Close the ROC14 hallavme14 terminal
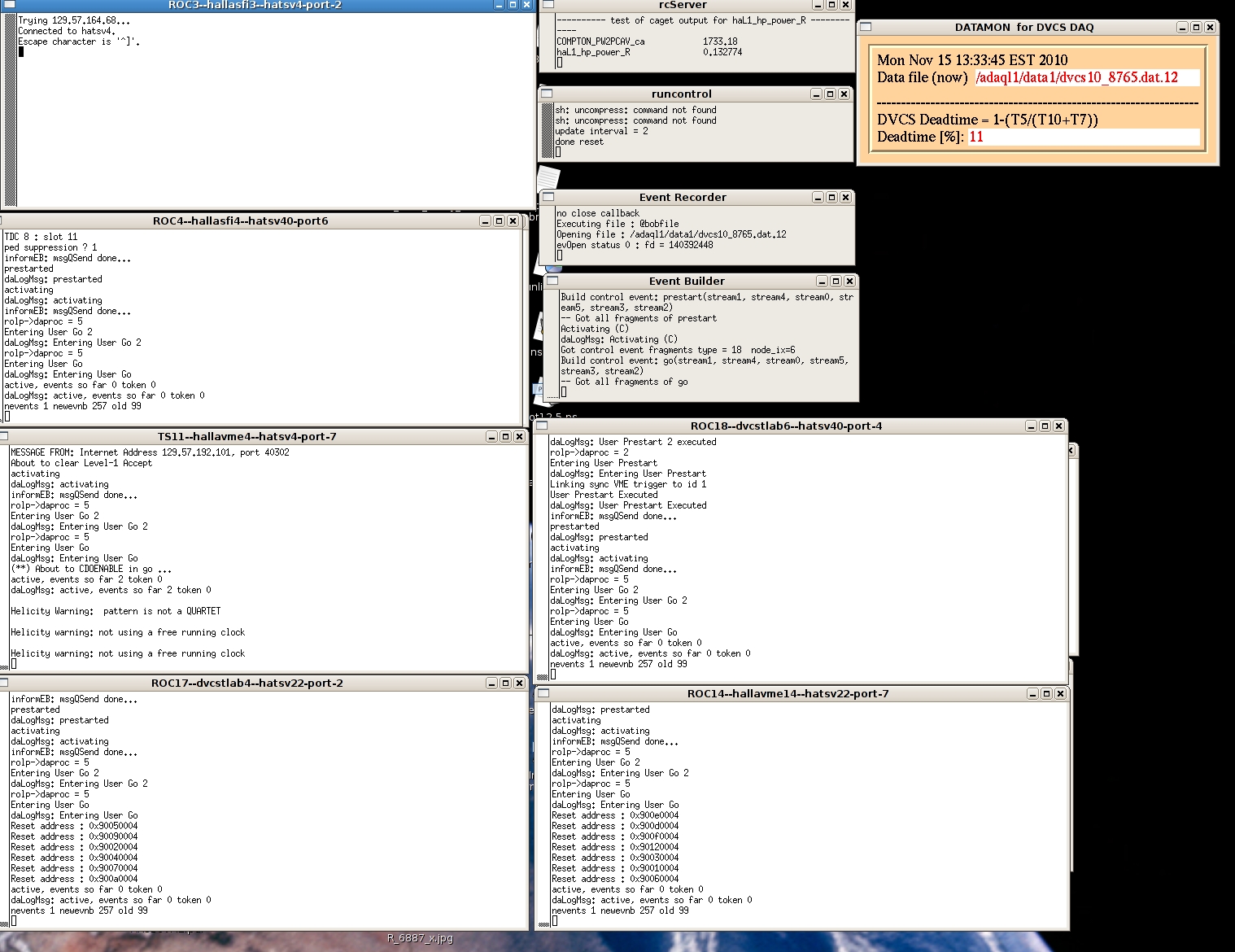Screen dimensions: 1235x952 (x=1060, y=693)
